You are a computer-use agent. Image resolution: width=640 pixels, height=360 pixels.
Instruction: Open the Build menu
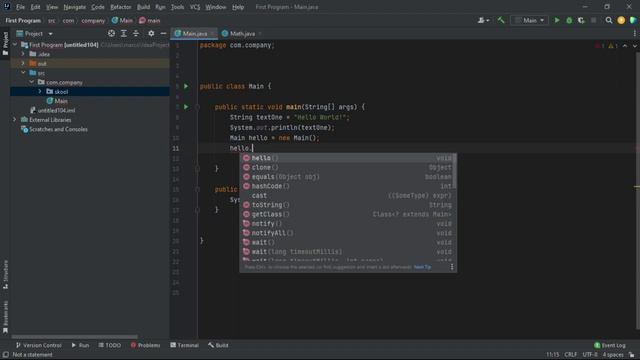click(x=143, y=7)
